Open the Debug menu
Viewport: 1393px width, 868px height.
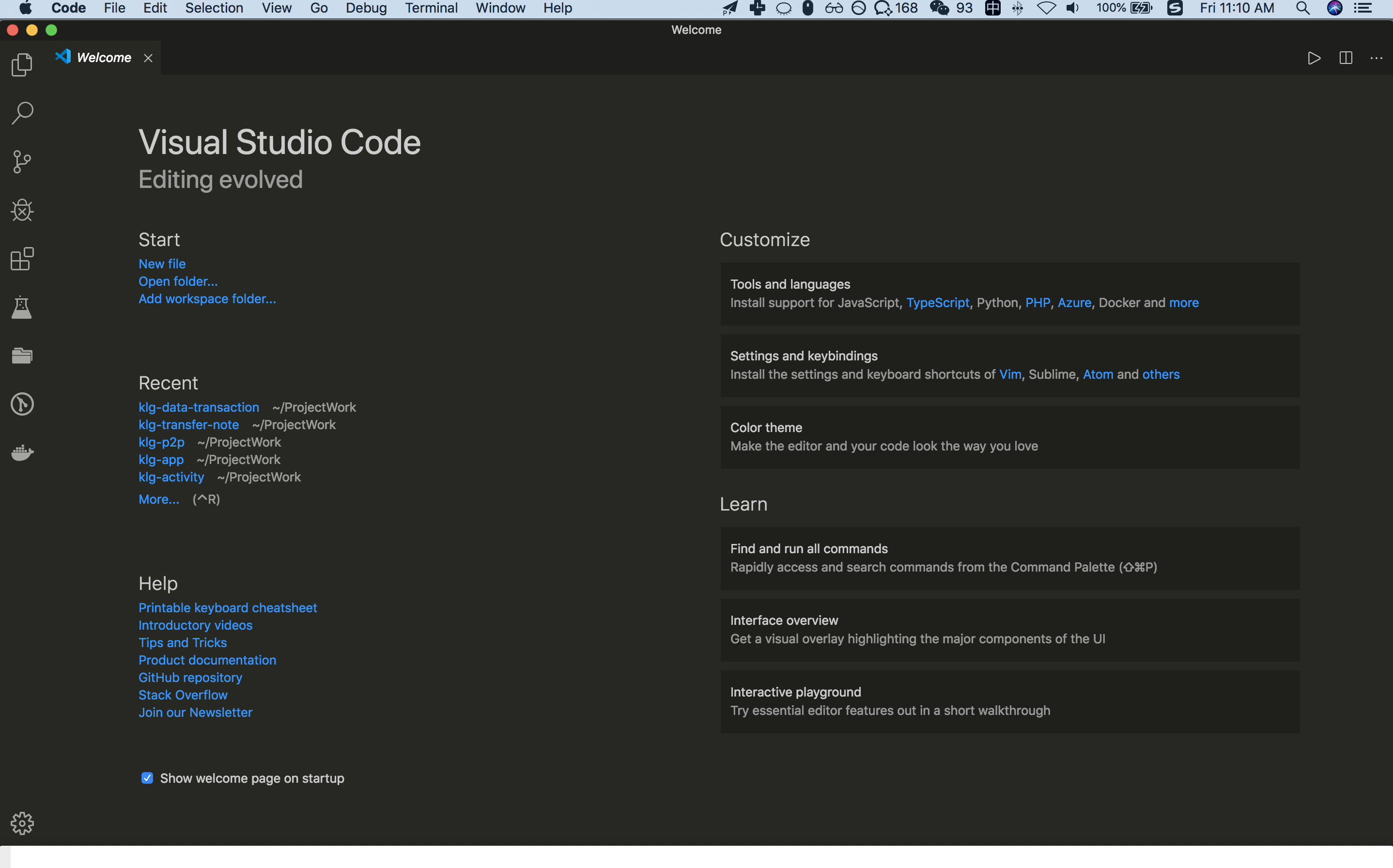366,8
